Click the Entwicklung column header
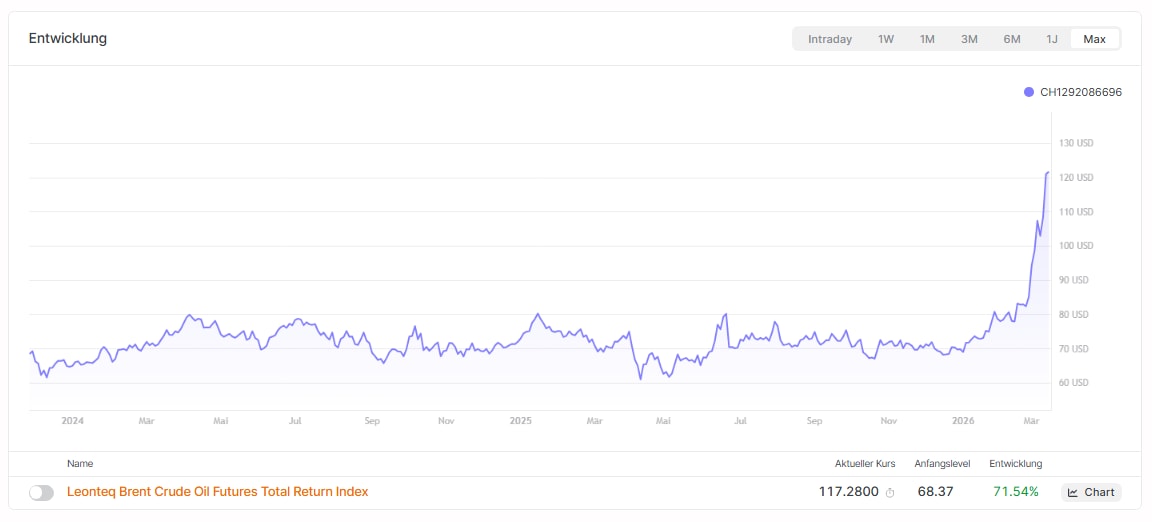 [1016, 464]
